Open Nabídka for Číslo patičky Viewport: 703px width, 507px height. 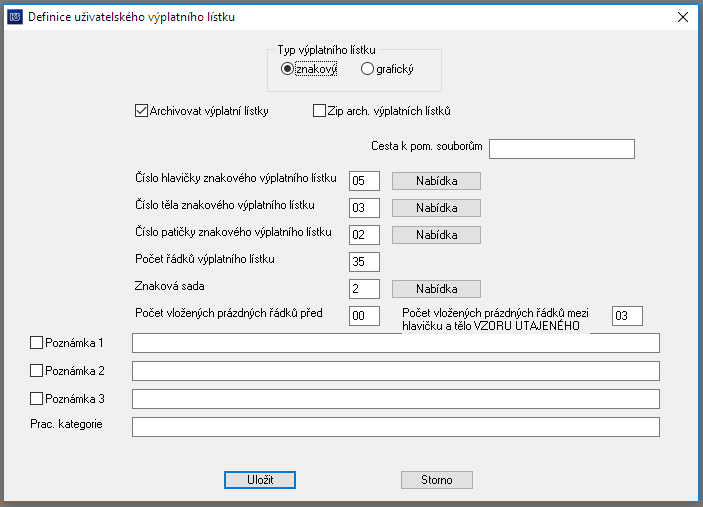pos(436,235)
